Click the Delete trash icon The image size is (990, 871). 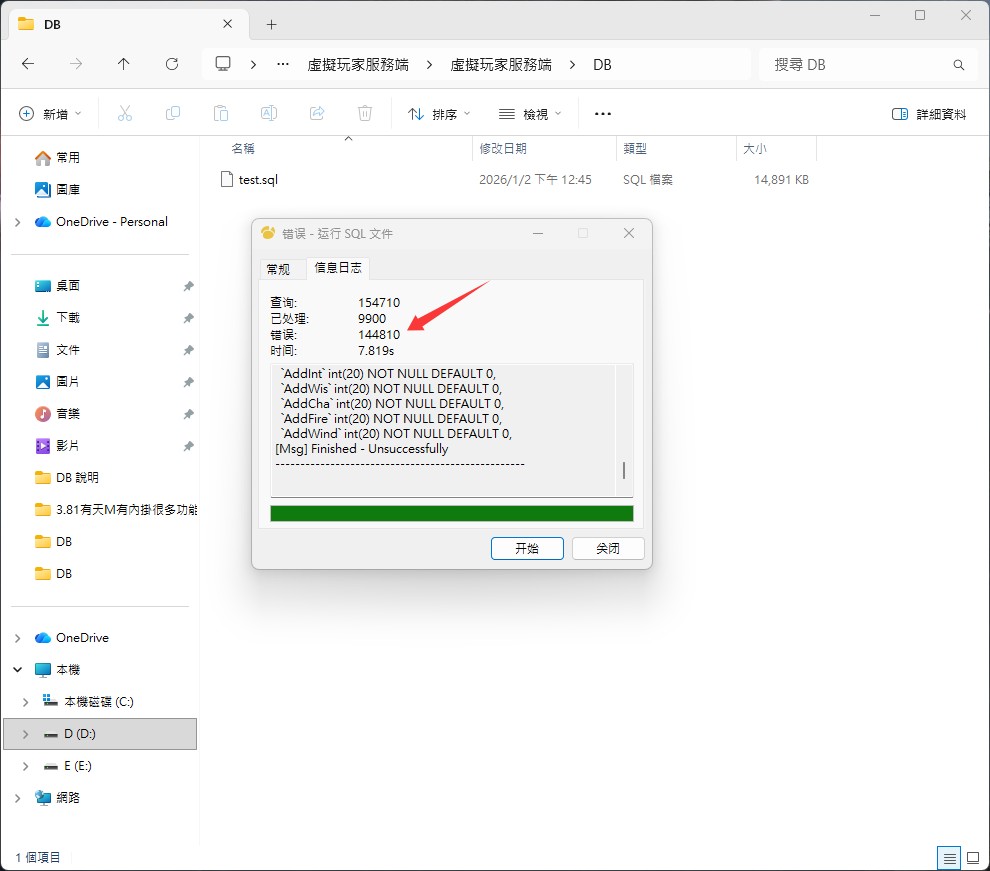365,114
